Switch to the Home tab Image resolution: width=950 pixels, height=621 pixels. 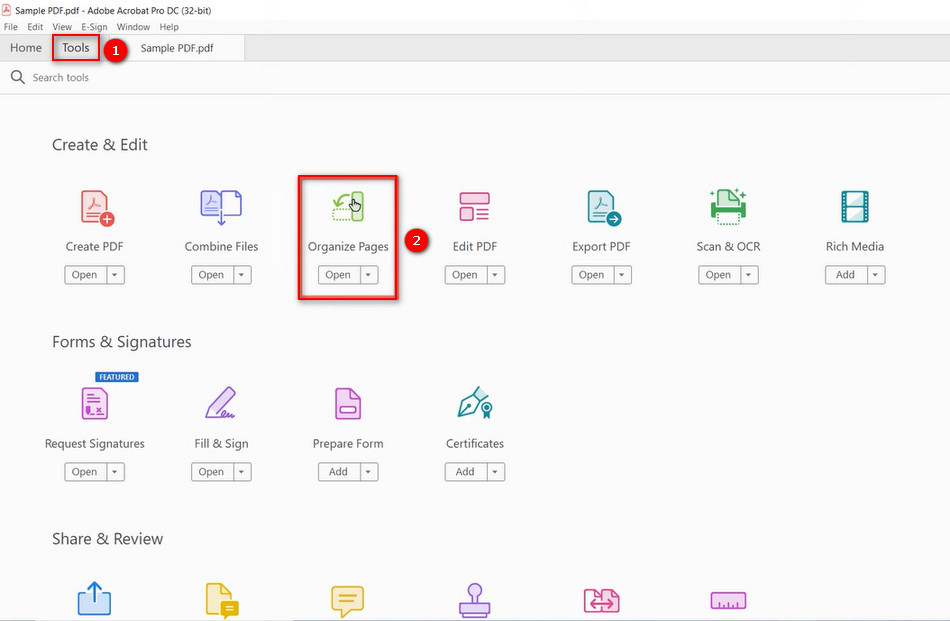26,48
